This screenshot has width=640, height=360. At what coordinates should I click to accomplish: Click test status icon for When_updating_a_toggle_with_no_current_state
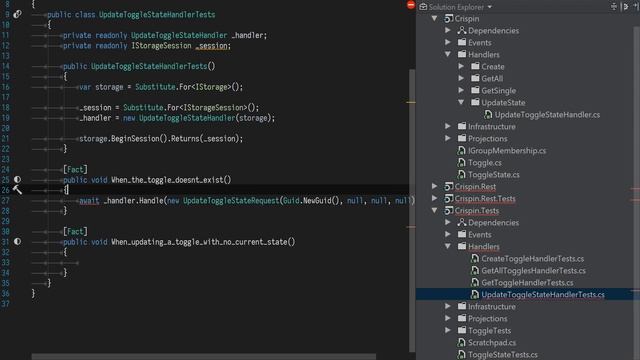(17, 241)
